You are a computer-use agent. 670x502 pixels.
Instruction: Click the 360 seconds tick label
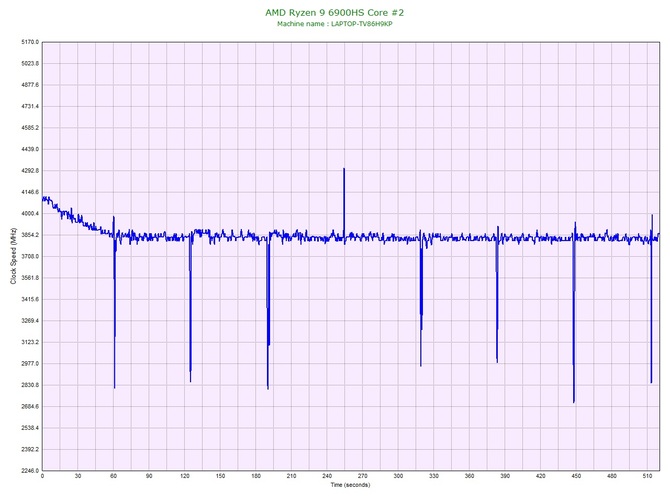[x=469, y=476]
